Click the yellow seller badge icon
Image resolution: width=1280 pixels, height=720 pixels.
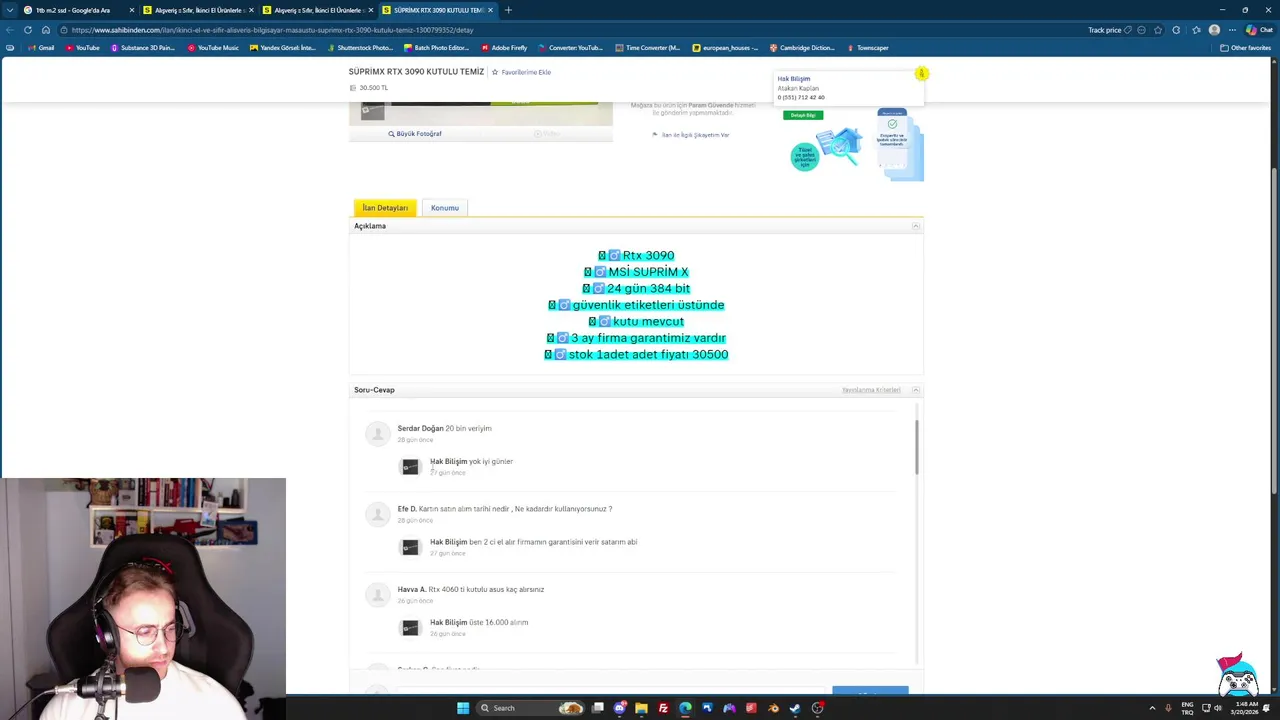point(922,73)
